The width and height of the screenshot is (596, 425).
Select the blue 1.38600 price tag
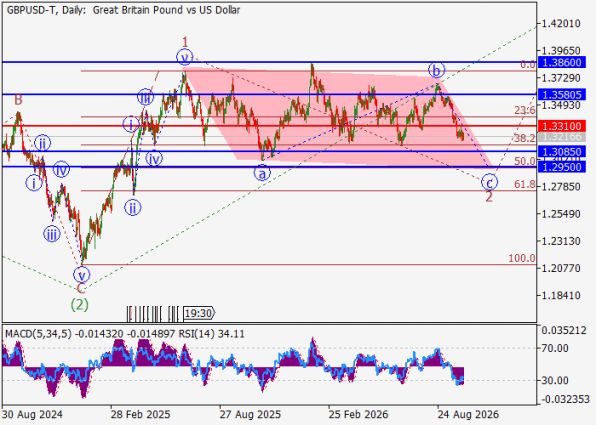(561, 63)
